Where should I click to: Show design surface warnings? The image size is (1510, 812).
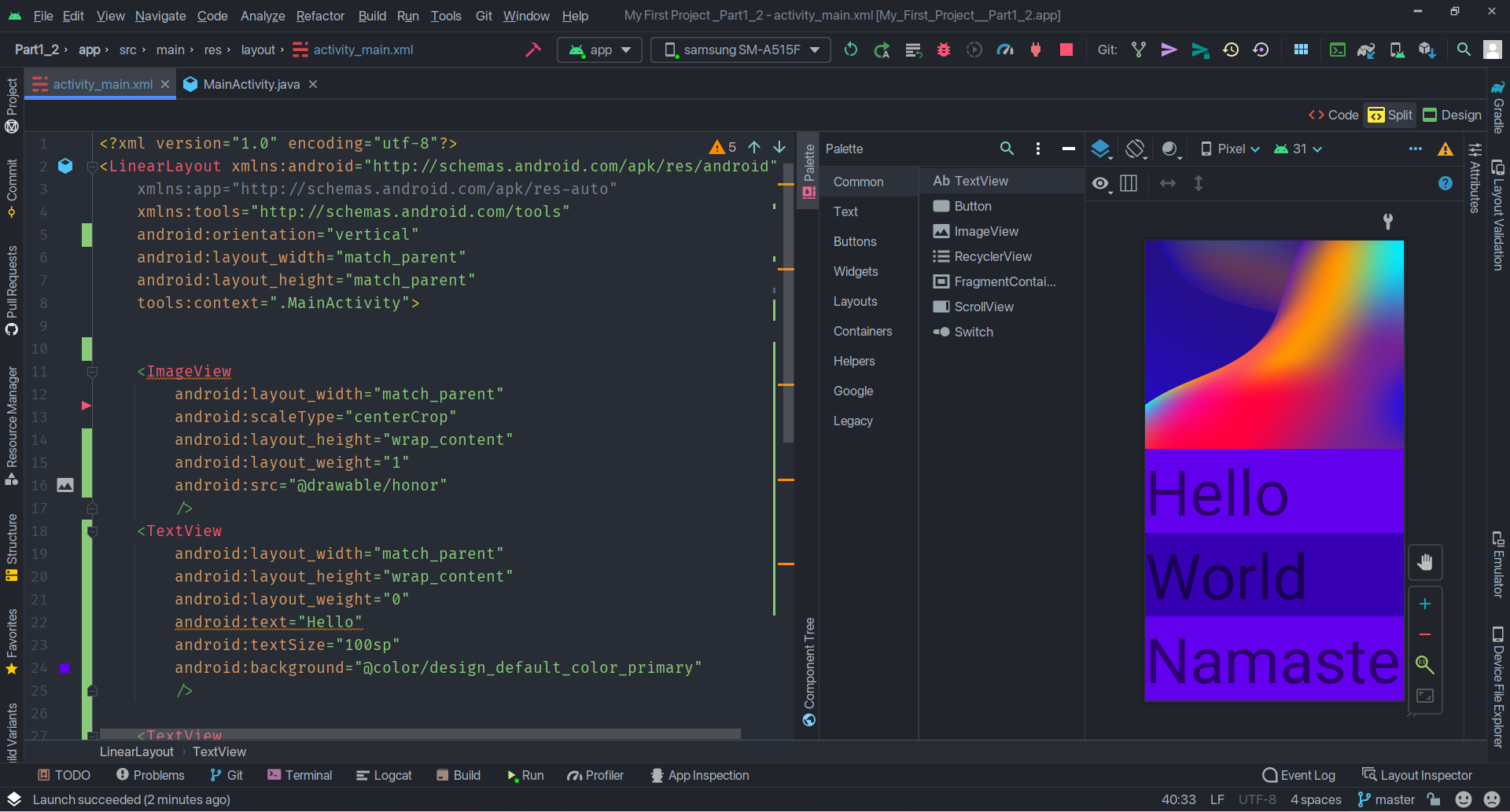(x=1446, y=149)
